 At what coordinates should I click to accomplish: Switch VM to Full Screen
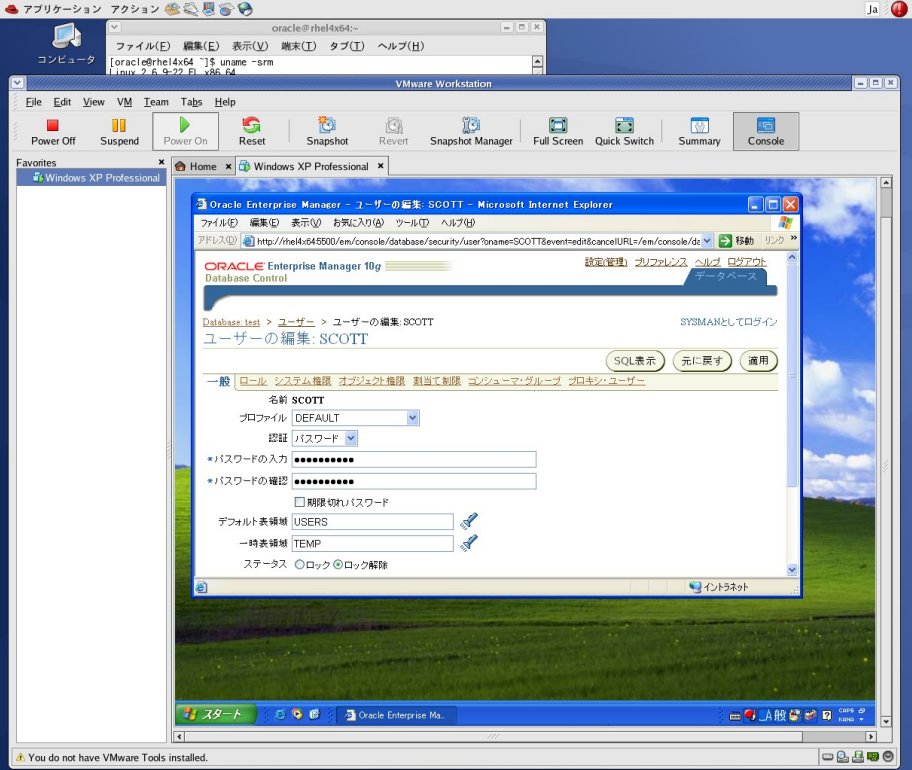[558, 132]
